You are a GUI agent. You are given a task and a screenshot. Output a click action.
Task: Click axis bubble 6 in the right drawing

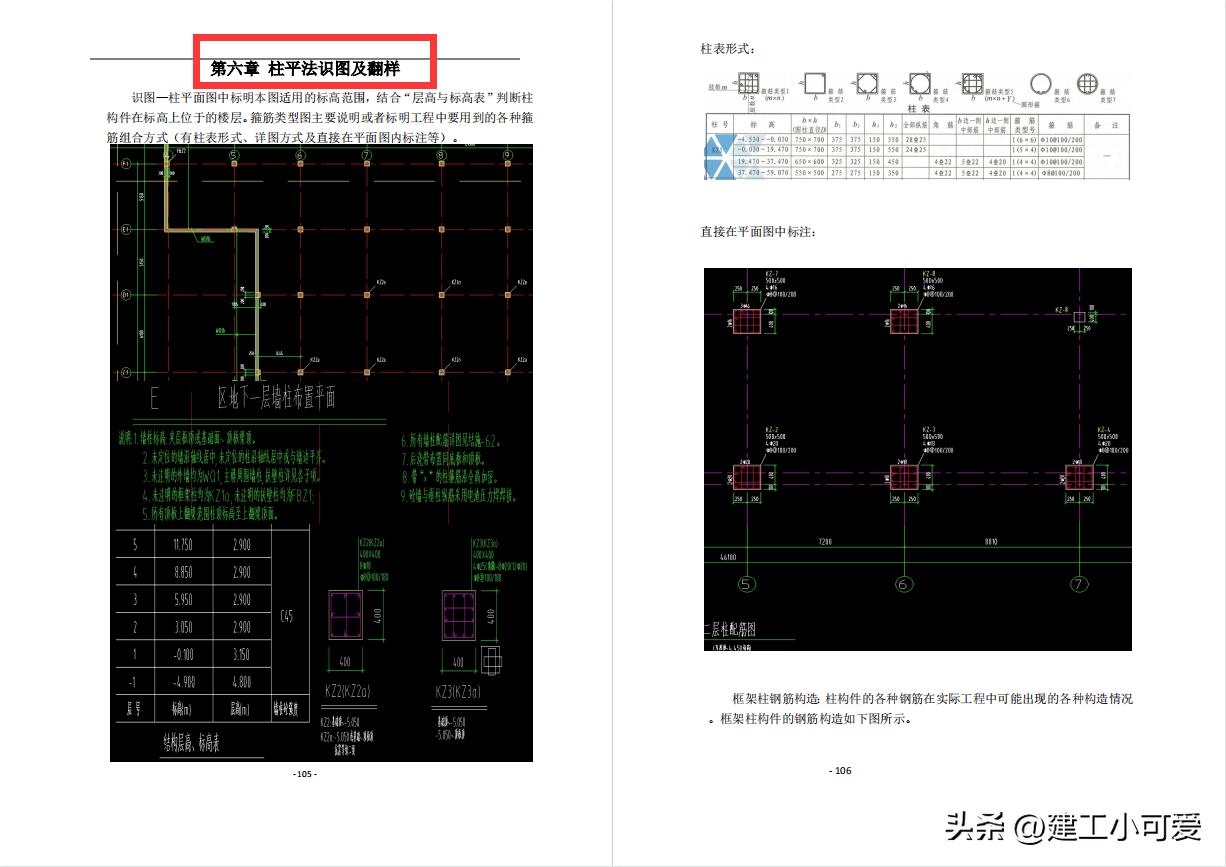[x=903, y=584]
